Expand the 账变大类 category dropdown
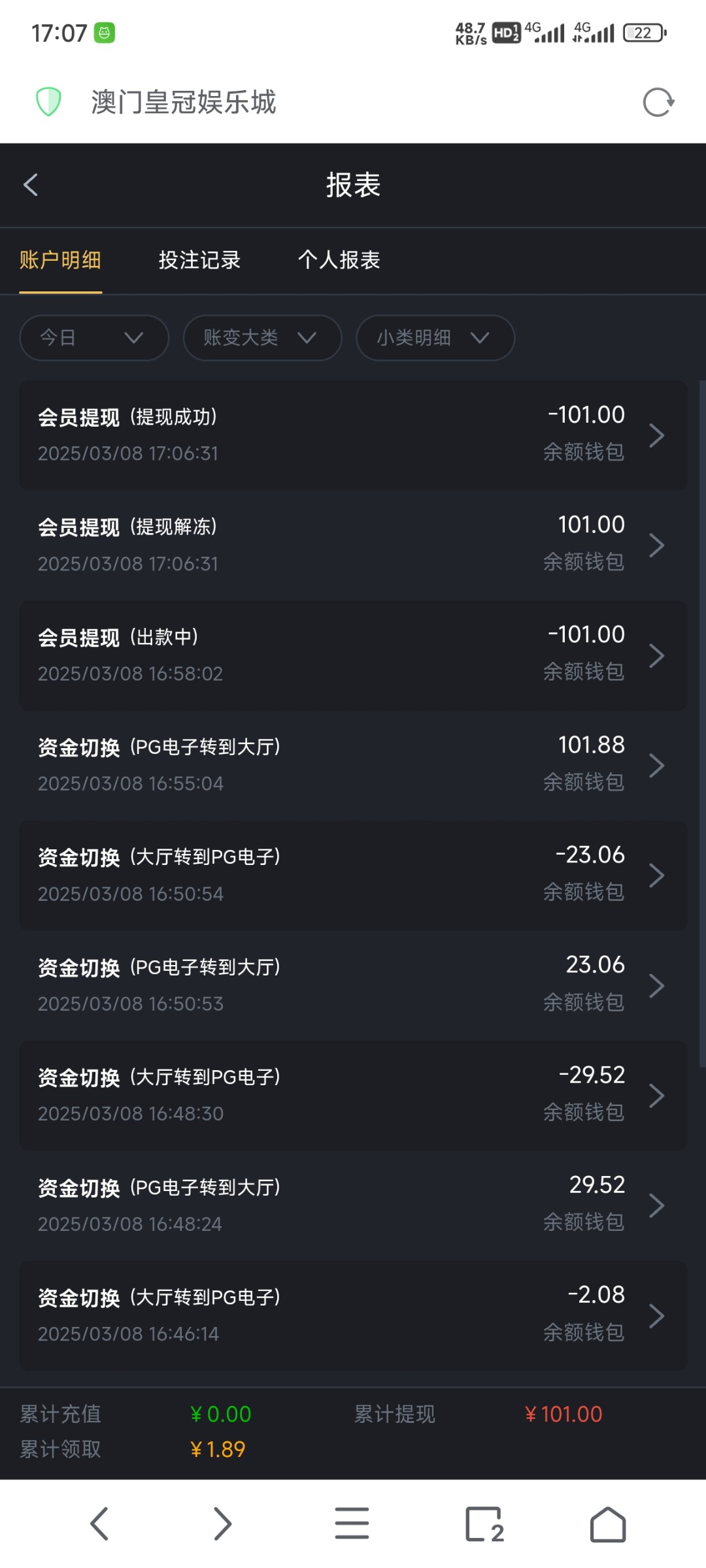This screenshot has height=1568, width=706. (x=262, y=338)
